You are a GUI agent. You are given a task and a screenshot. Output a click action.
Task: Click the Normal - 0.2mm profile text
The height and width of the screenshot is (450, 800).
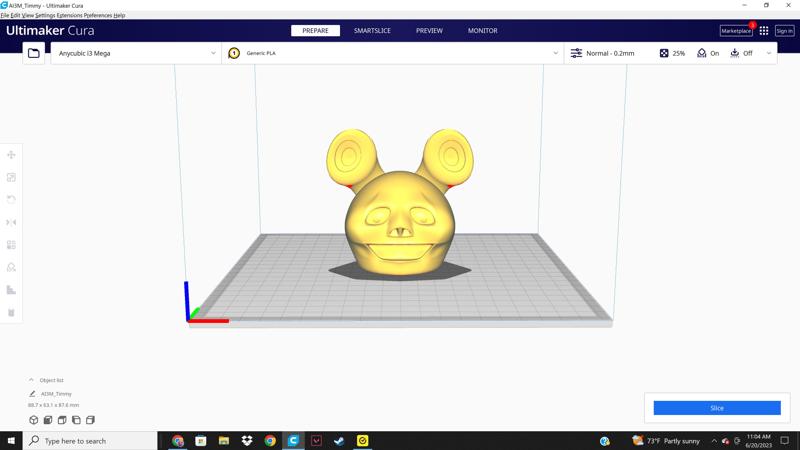(610, 53)
